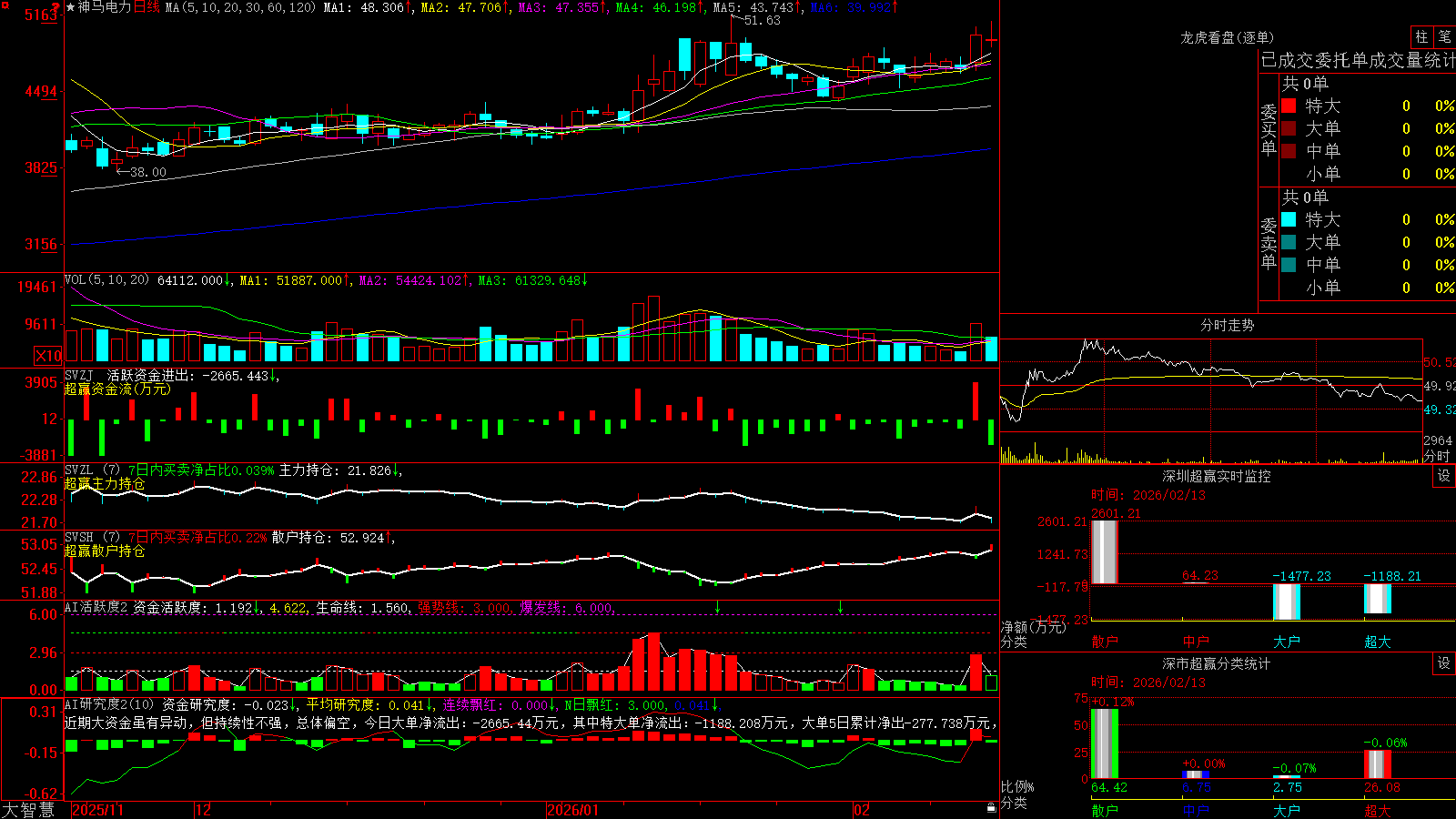This screenshot has height=819, width=1456.
Task: Click the 龙虎看盘(逐单) panel title
Action: 1227,37
